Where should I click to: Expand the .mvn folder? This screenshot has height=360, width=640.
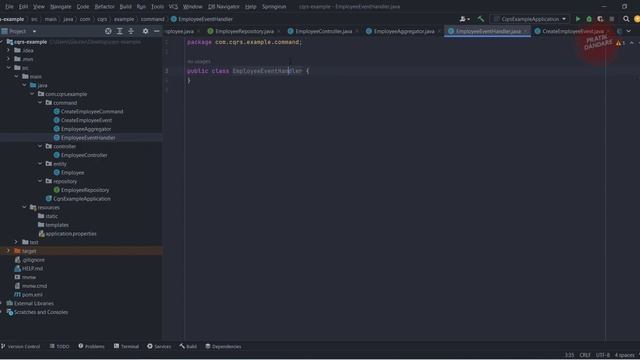(x=8, y=59)
